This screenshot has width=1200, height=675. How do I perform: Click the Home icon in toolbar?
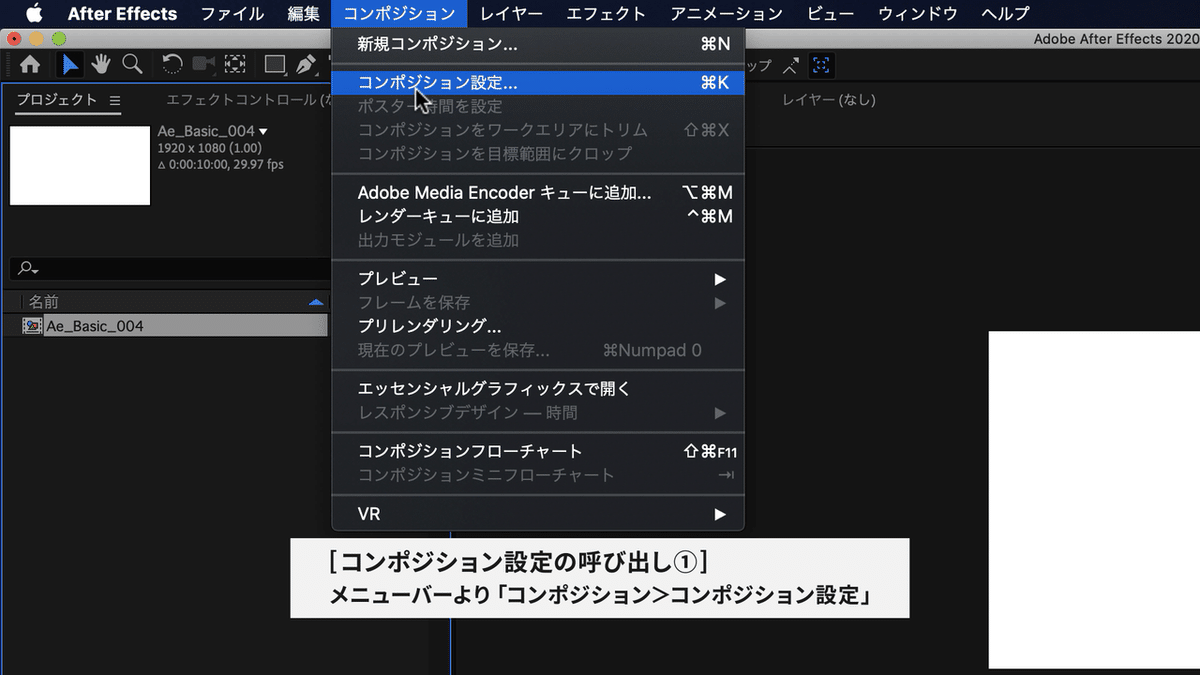click(x=30, y=65)
